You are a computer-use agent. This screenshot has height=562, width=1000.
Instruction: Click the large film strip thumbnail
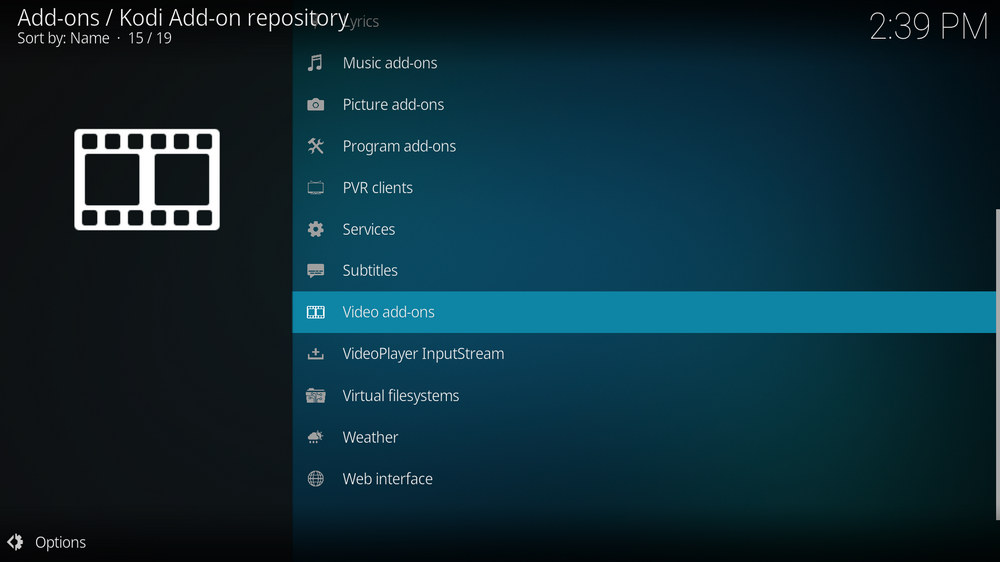point(147,179)
